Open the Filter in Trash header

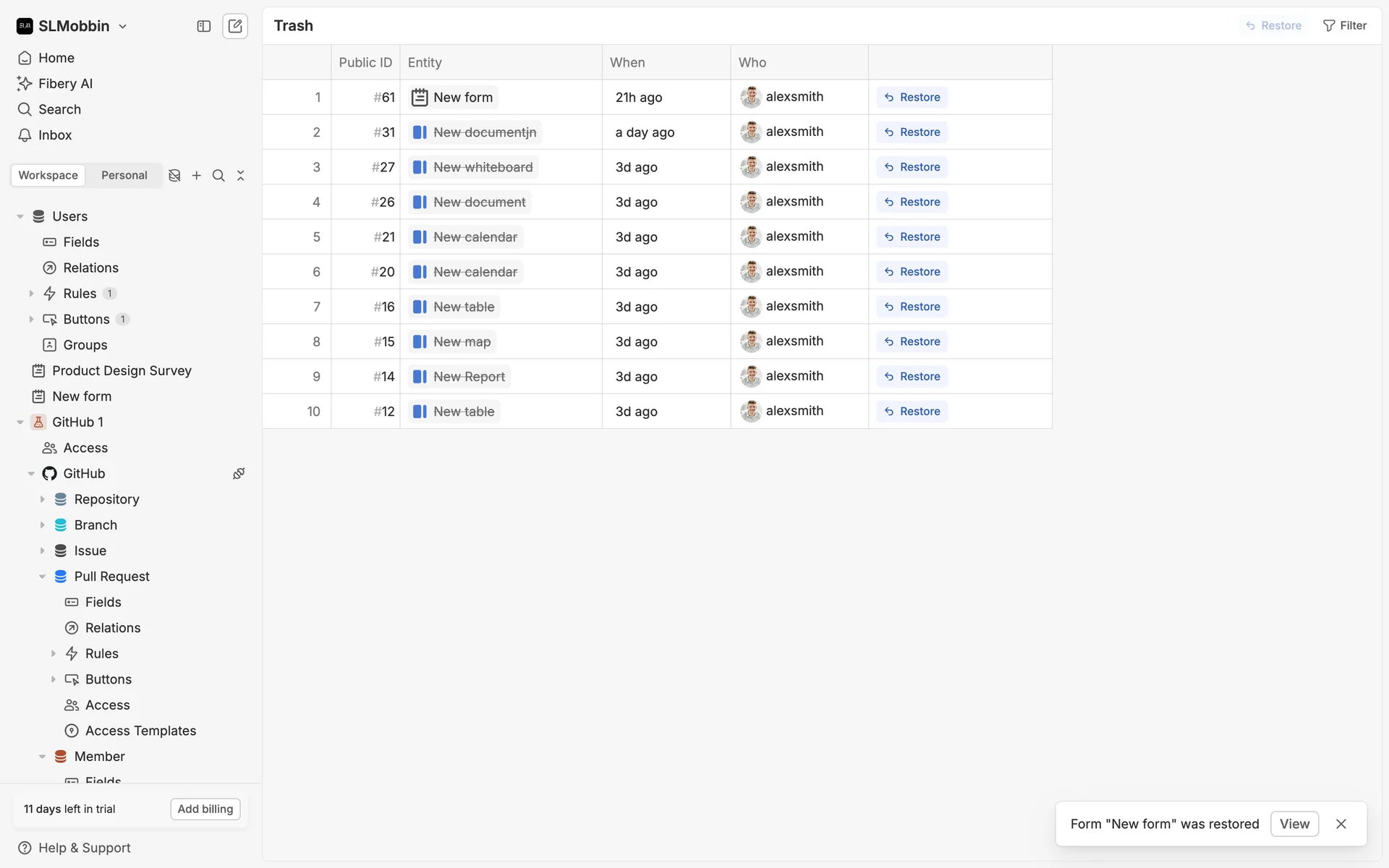tap(1345, 26)
